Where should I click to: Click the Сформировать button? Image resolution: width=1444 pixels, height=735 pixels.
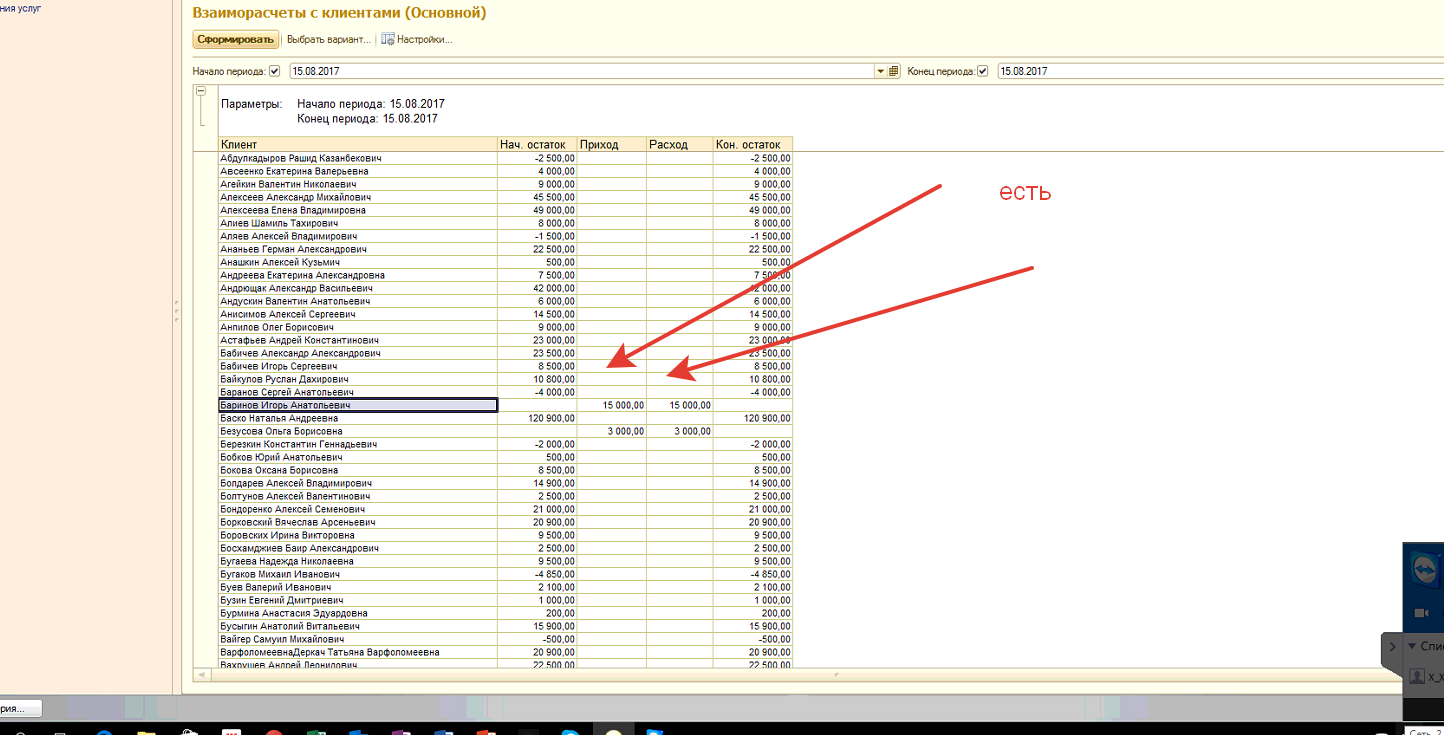point(236,40)
